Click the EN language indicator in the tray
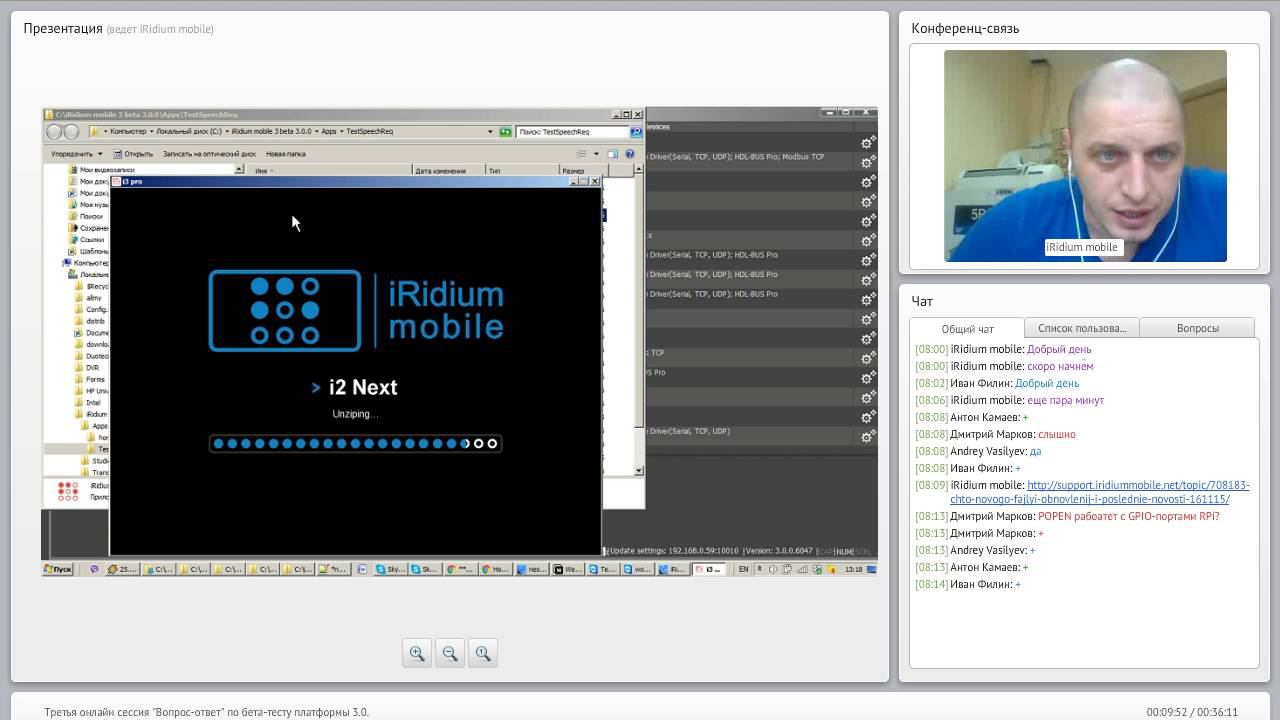Image resolution: width=1280 pixels, height=720 pixels. click(743, 569)
